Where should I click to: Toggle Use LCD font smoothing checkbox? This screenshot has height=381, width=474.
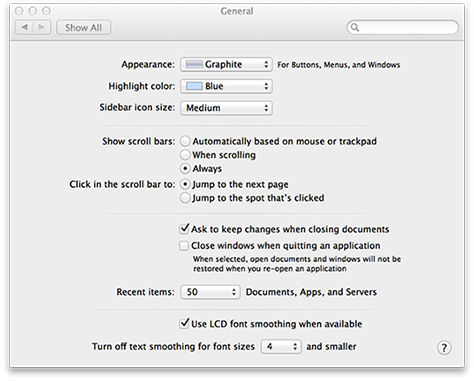184,324
